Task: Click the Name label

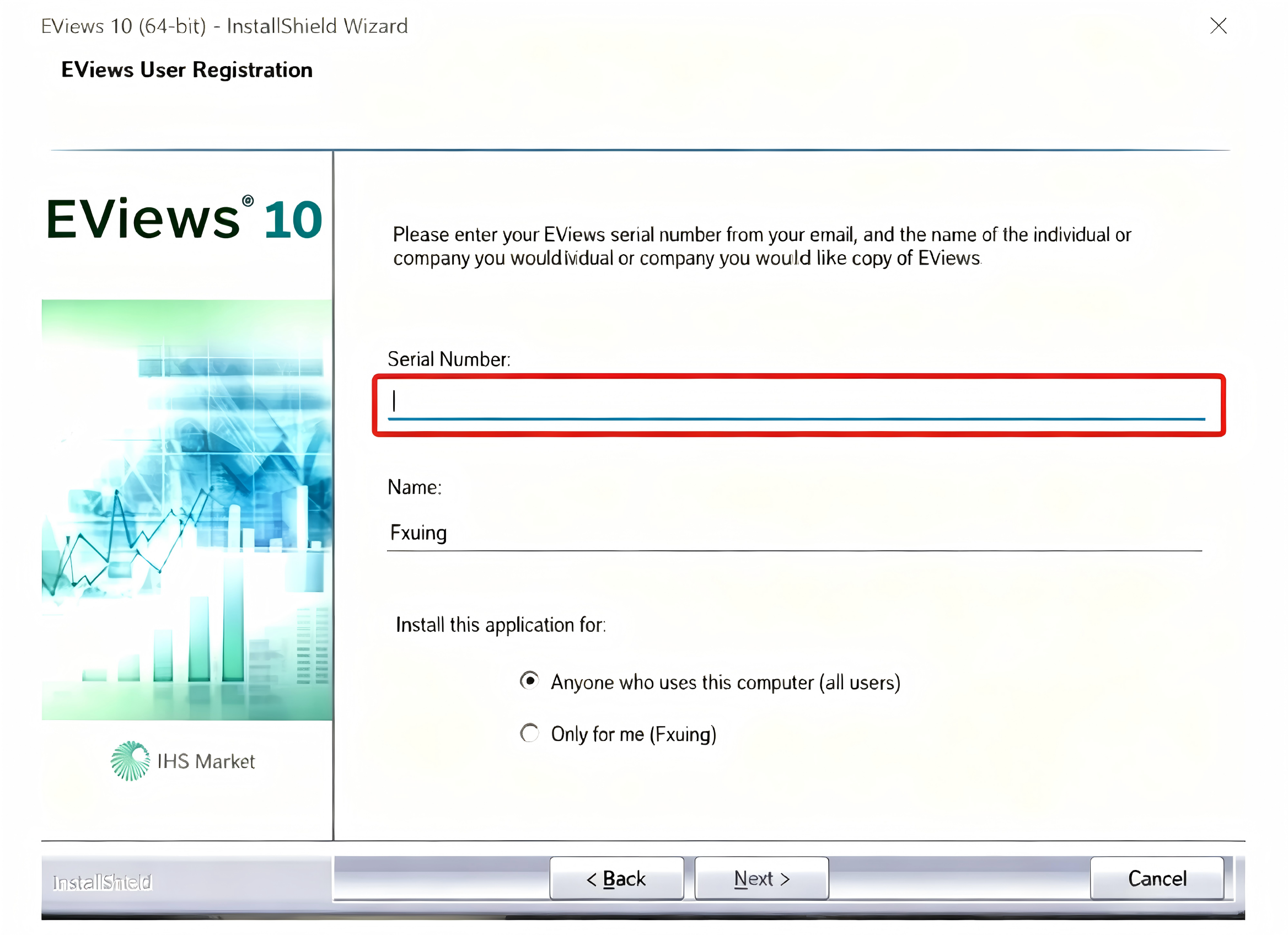Action: (415, 487)
